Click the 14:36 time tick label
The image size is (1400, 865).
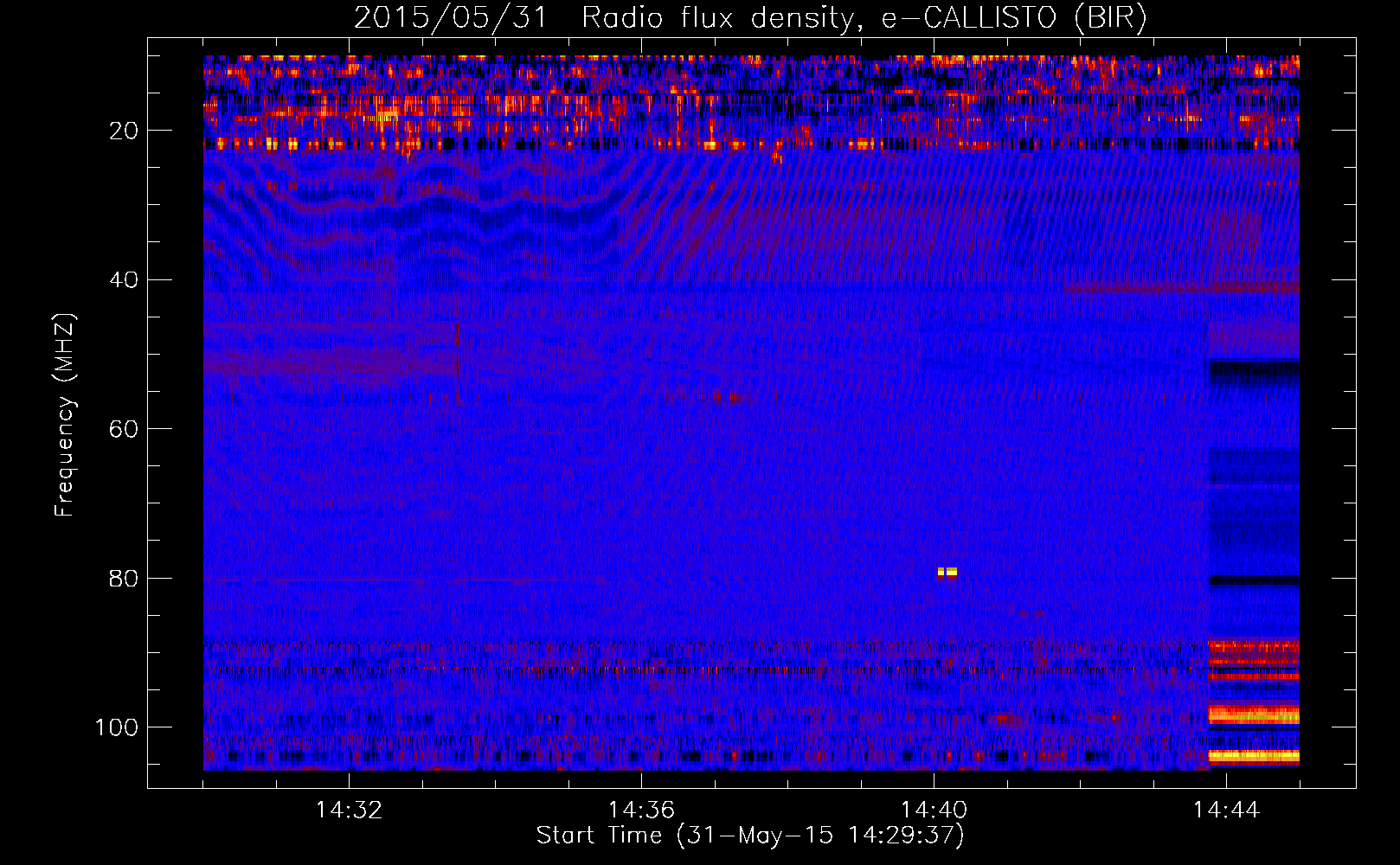click(x=641, y=810)
